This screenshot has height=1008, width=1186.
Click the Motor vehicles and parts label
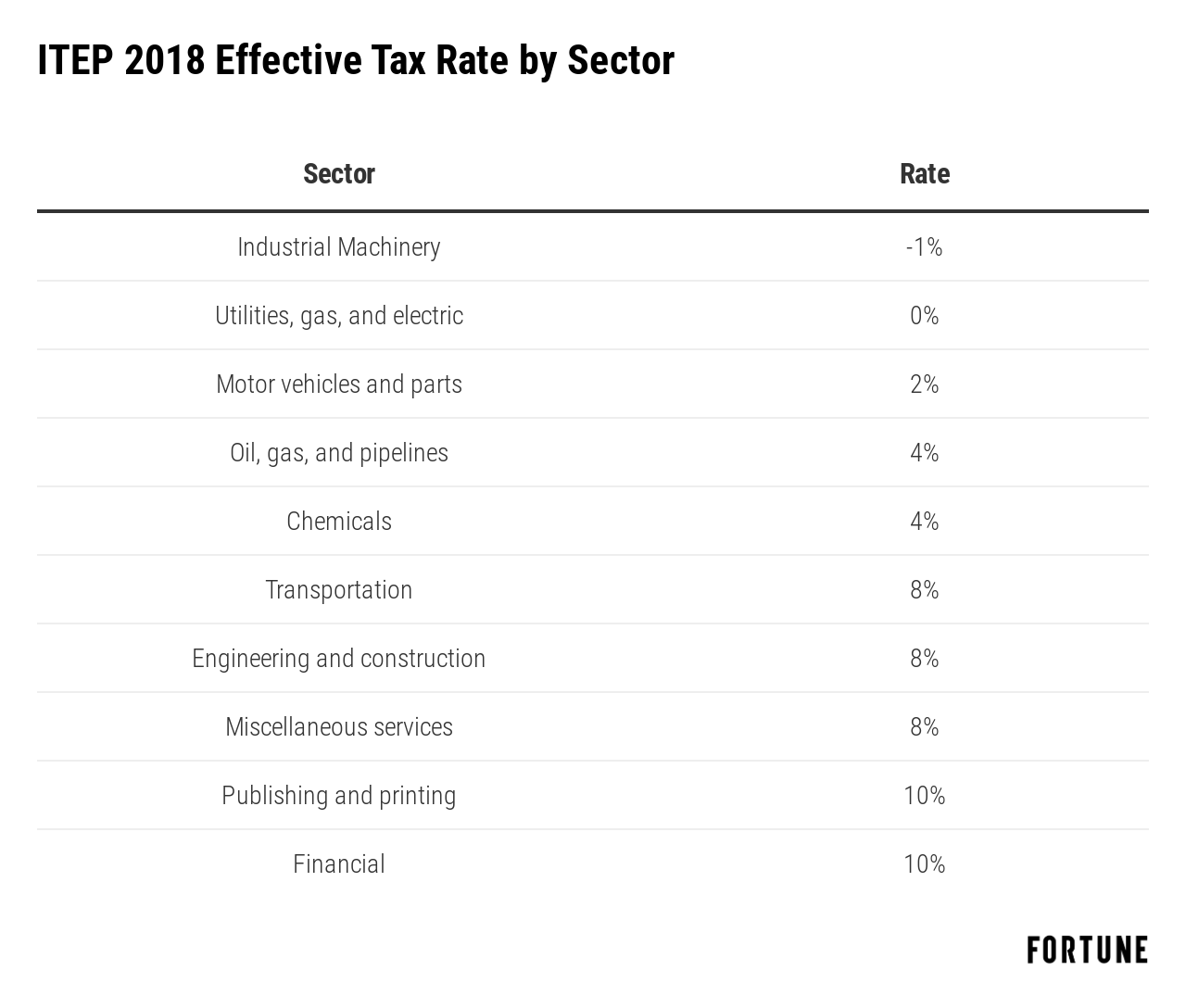point(339,384)
